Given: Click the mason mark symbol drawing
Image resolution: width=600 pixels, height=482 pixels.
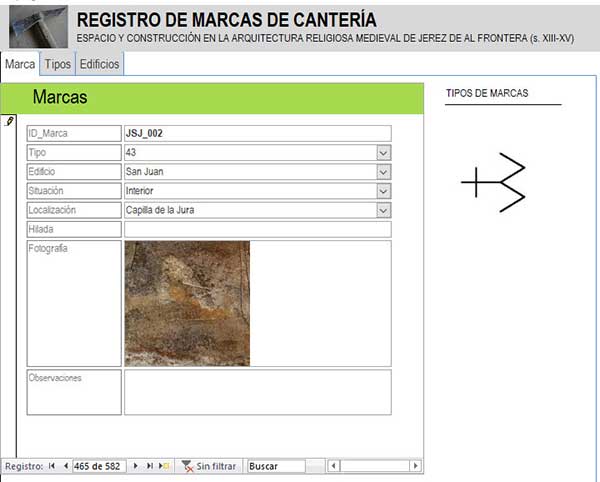Looking at the screenshot, I should point(493,182).
